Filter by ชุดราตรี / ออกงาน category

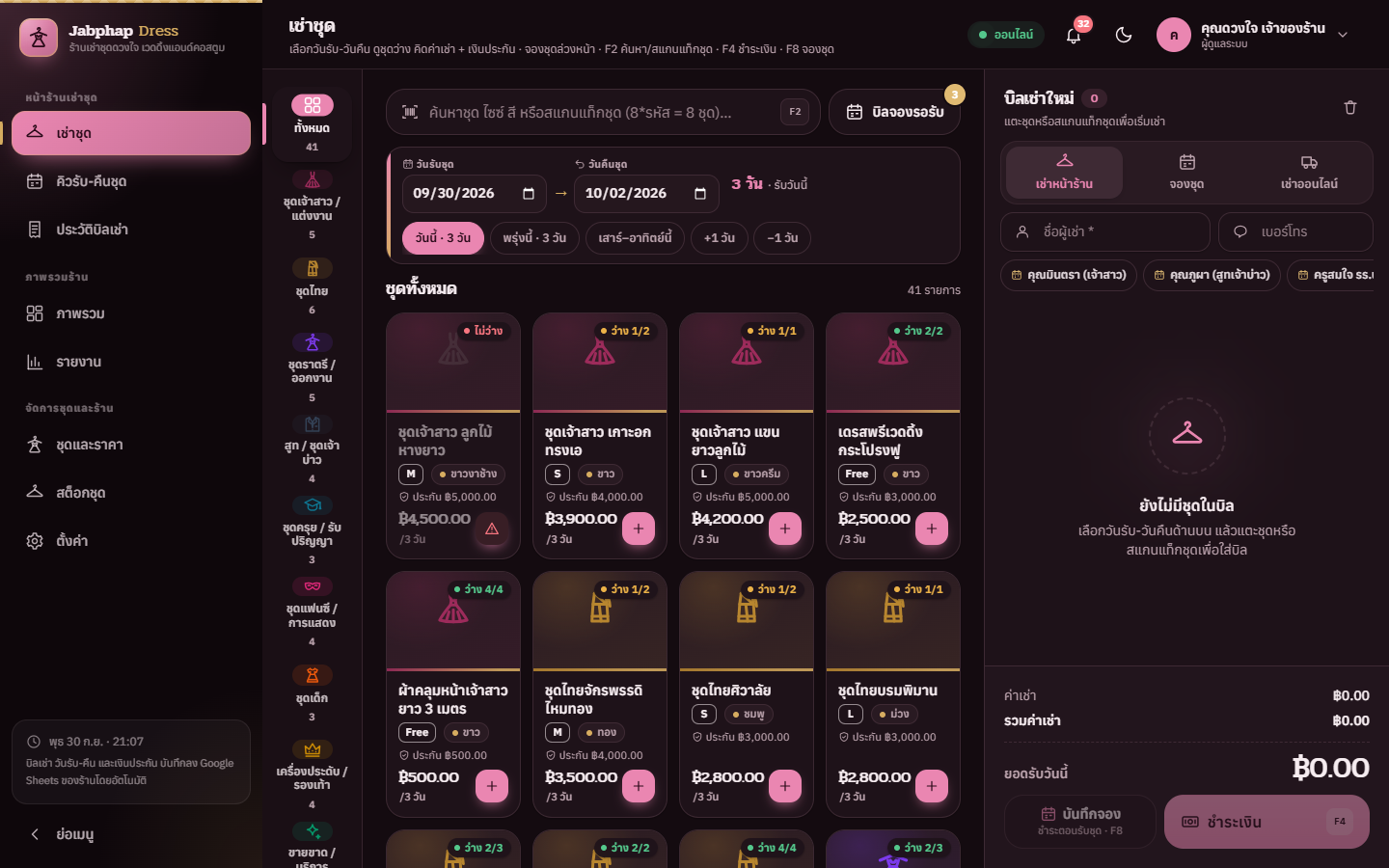(x=312, y=367)
